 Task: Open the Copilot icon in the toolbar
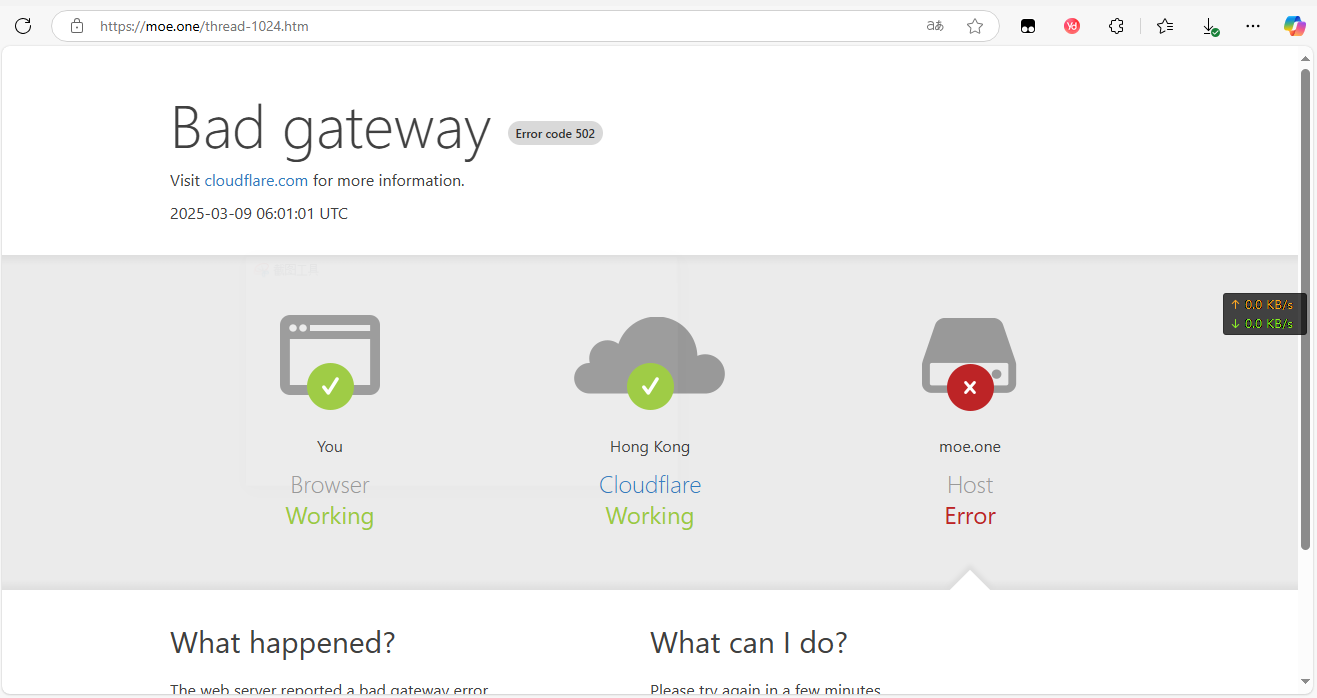[x=1295, y=26]
